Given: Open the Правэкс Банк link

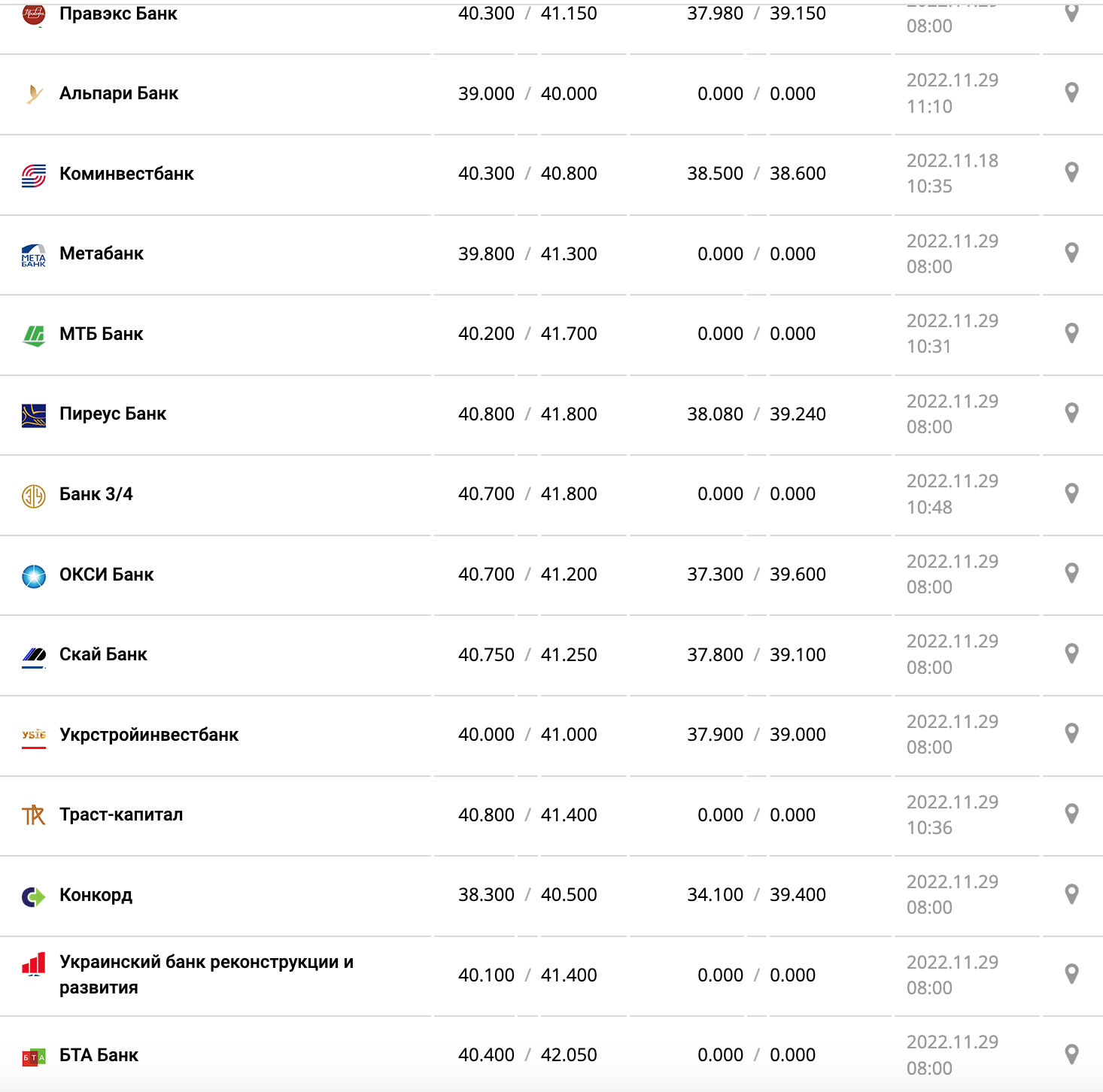Looking at the screenshot, I should [118, 14].
